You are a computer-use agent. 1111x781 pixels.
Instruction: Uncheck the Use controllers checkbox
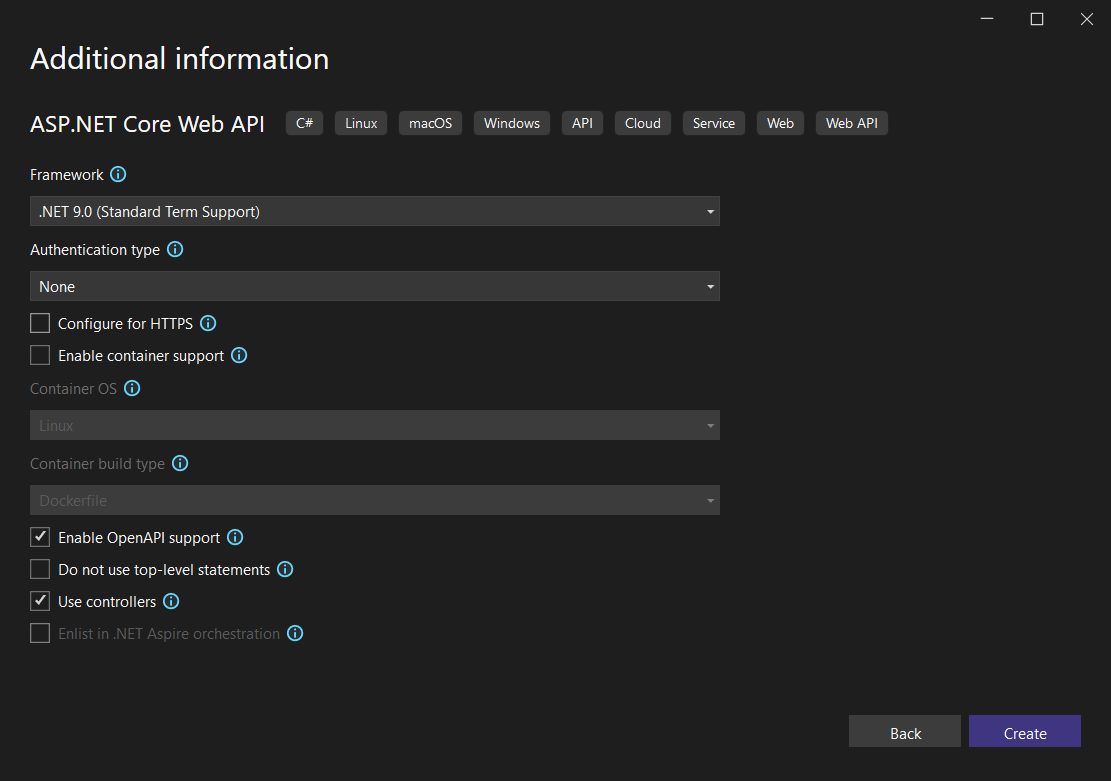point(40,601)
